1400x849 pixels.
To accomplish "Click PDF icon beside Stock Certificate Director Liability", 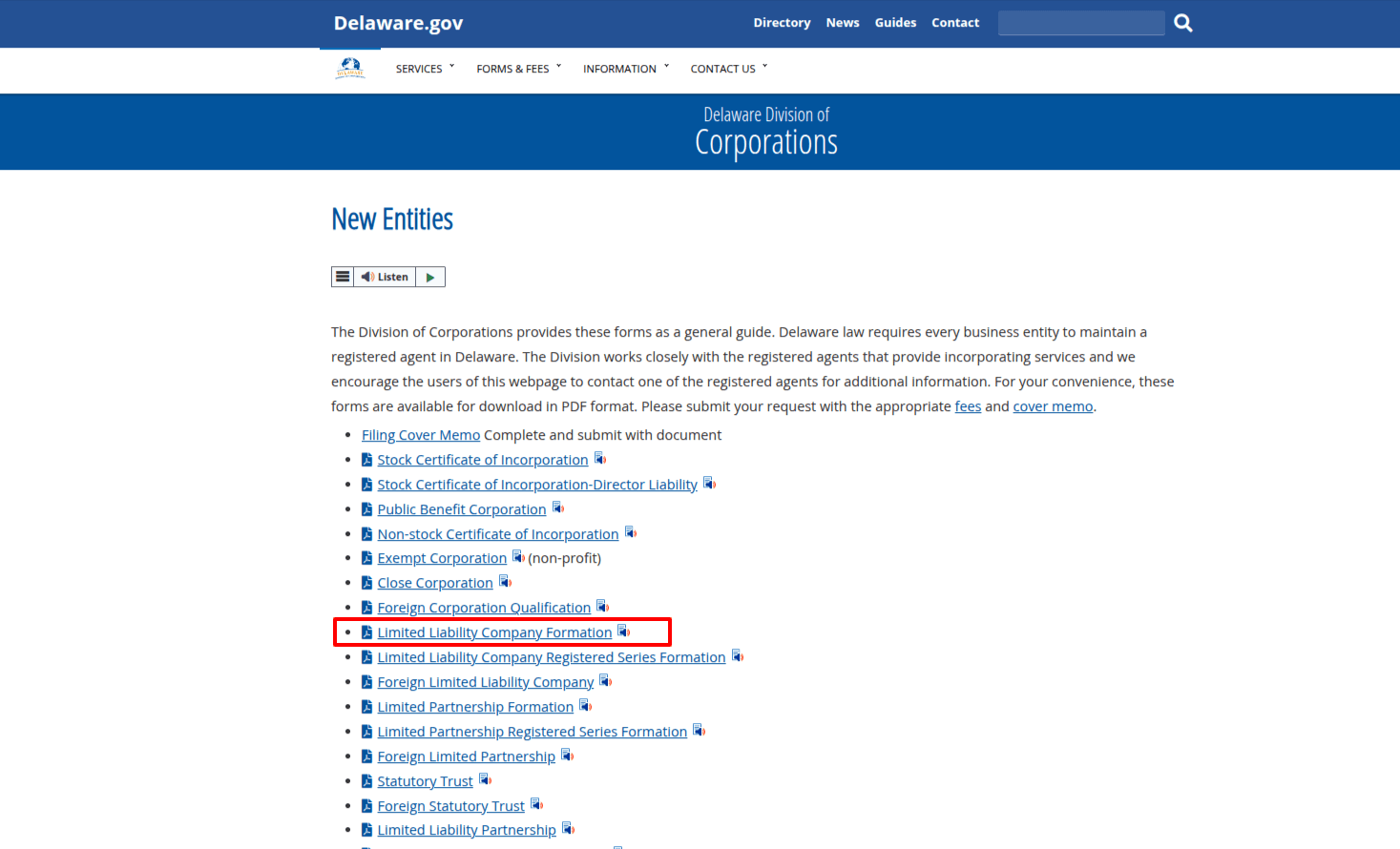I will pyautogui.click(x=367, y=485).
